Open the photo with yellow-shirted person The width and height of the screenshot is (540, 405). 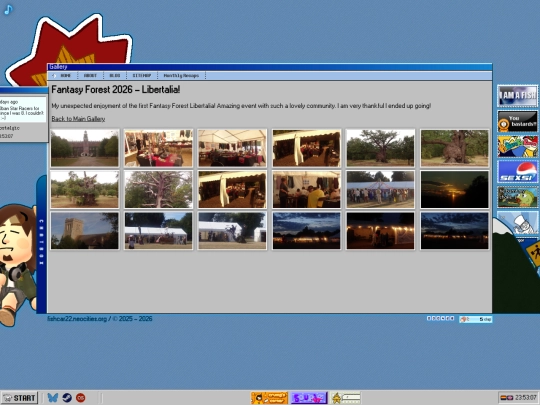tap(307, 189)
